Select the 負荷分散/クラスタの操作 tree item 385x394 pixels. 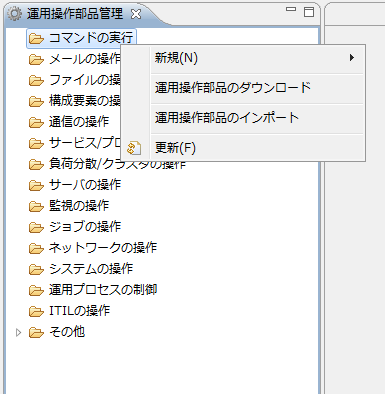point(117,165)
